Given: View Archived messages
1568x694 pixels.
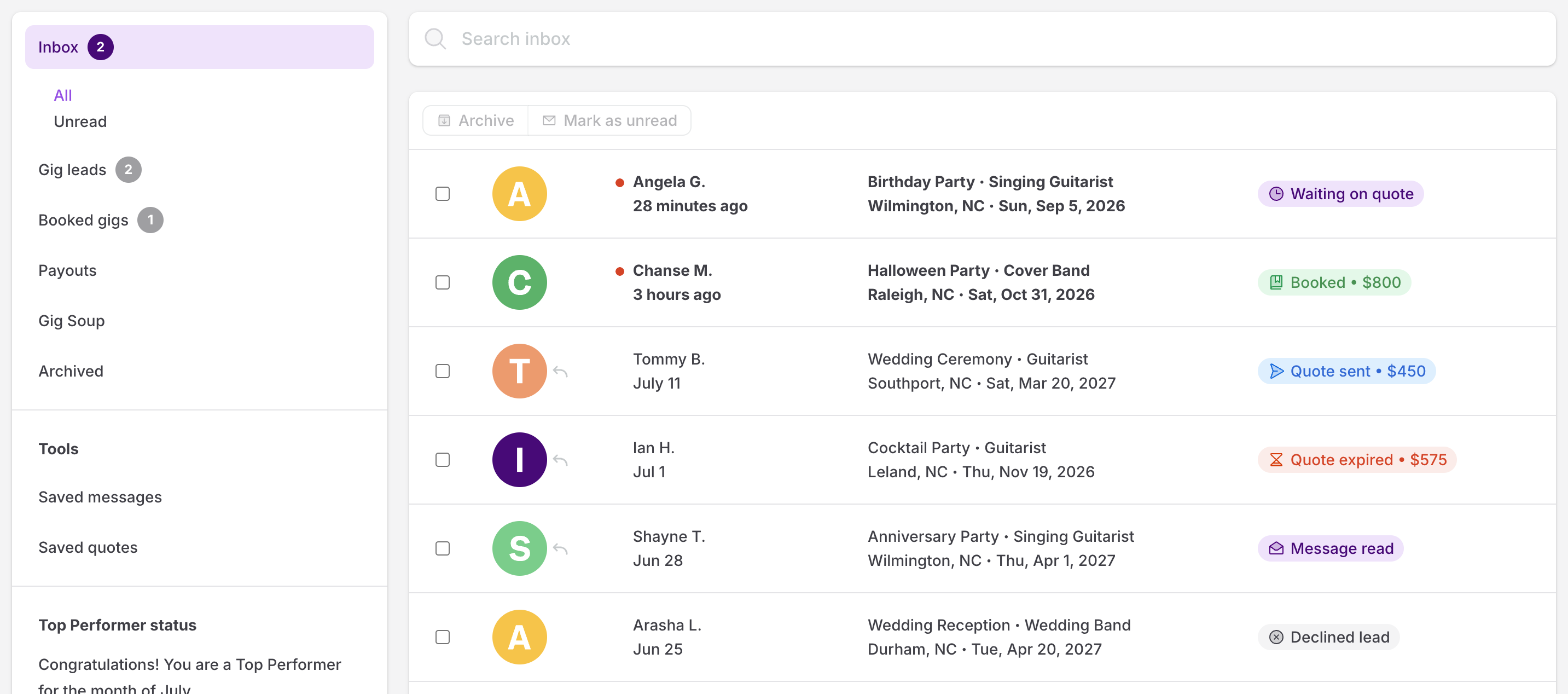Looking at the screenshot, I should [71, 371].
